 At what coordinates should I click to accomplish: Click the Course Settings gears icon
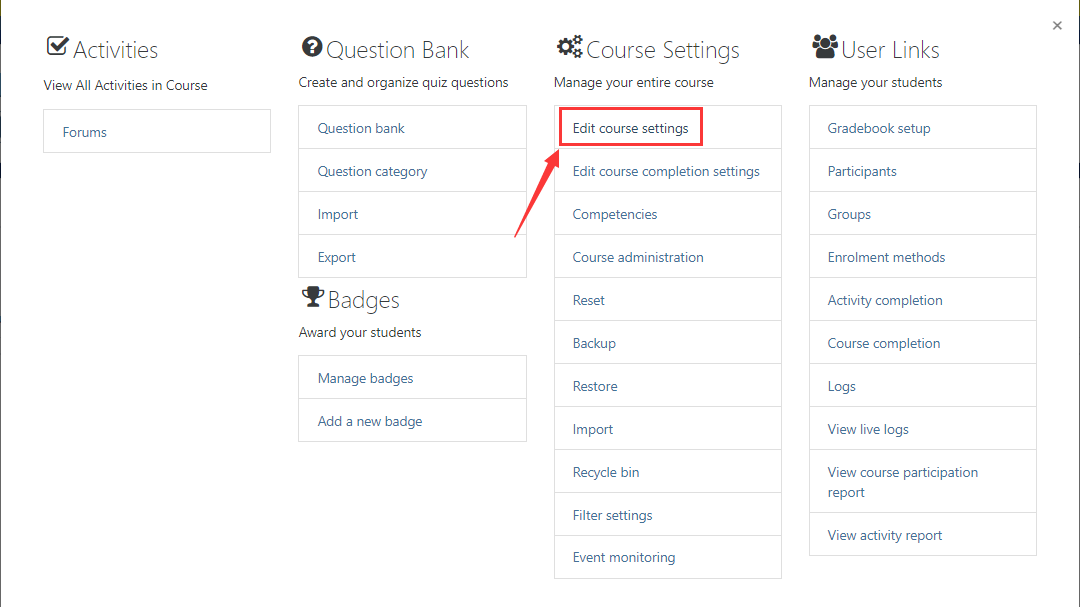pos(569,47)
